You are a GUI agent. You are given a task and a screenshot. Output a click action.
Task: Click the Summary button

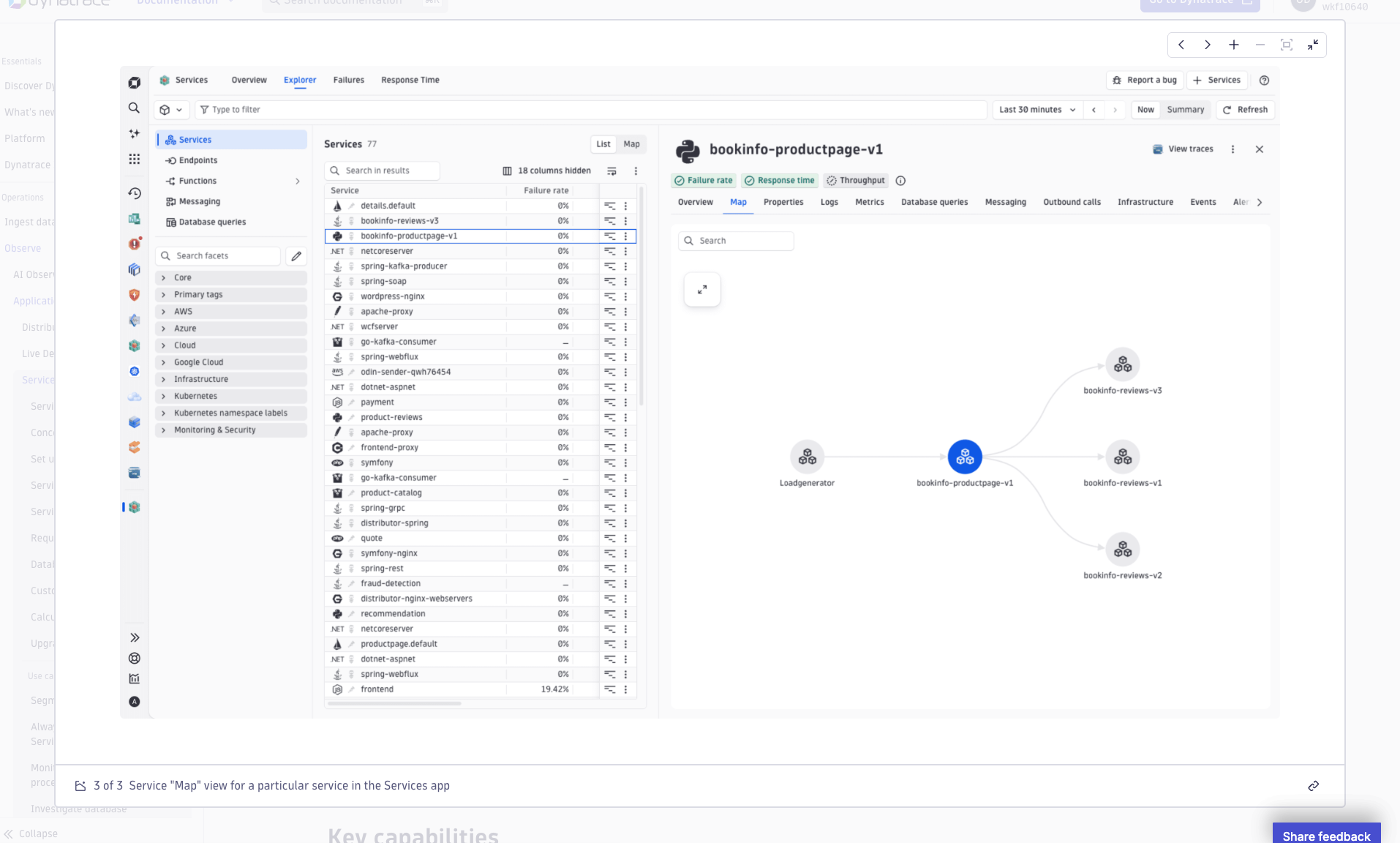tap(1185, 110)
